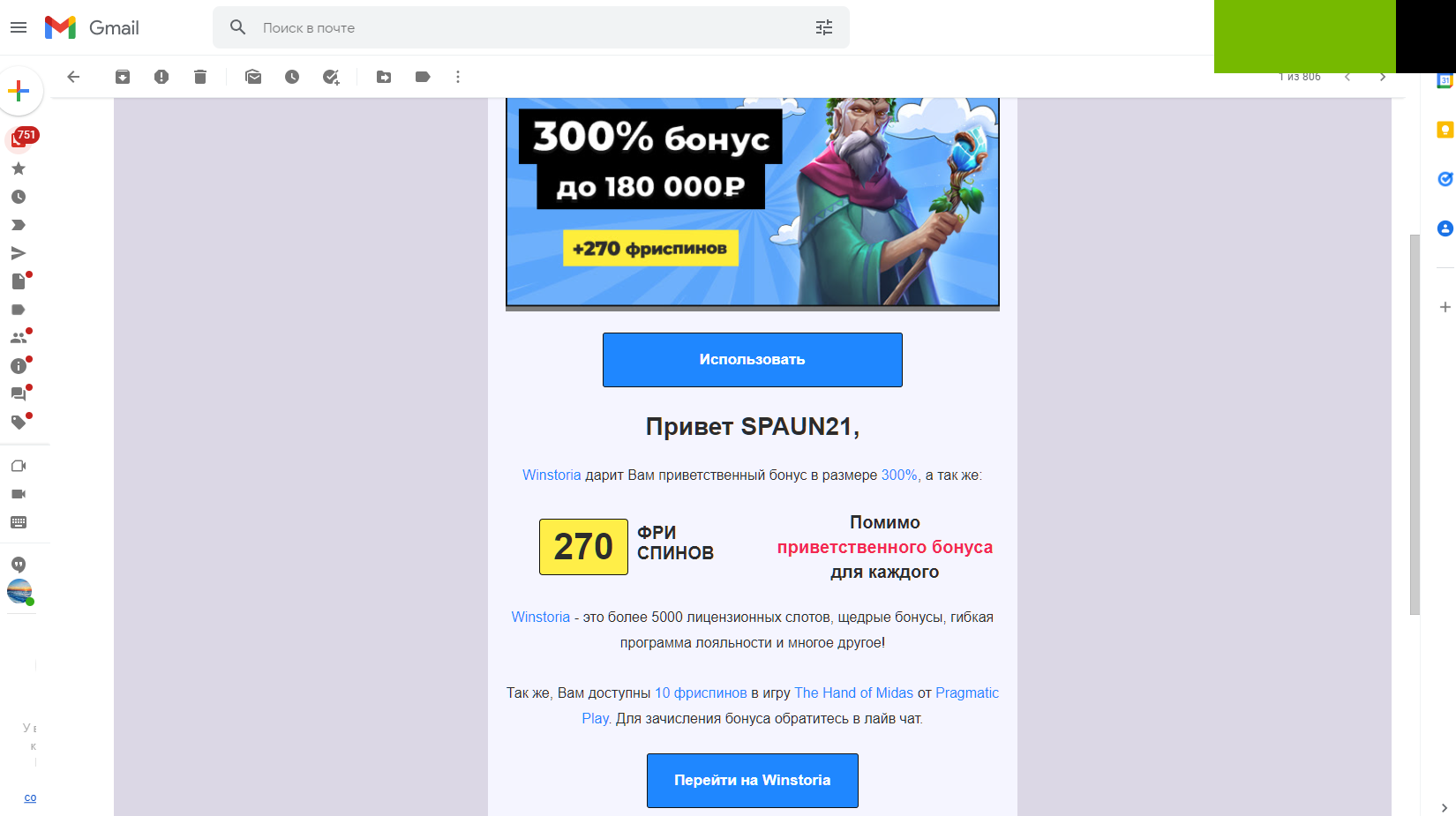Go to next email with right chevron
This screenshot has width=1456, height=816.
point(1383,78)
